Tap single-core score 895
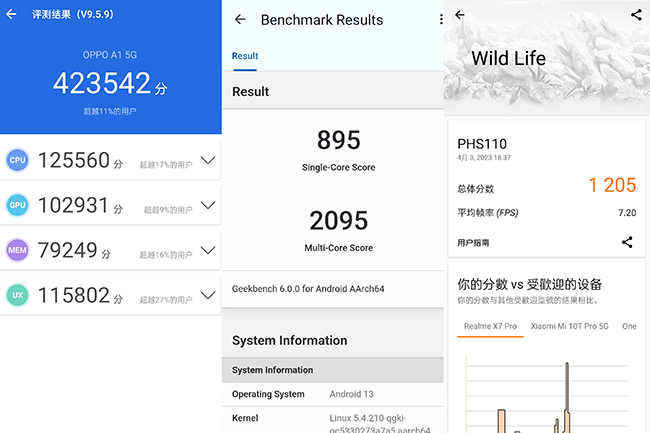Viewport: 650px width, 433px height. coord(339,140)
